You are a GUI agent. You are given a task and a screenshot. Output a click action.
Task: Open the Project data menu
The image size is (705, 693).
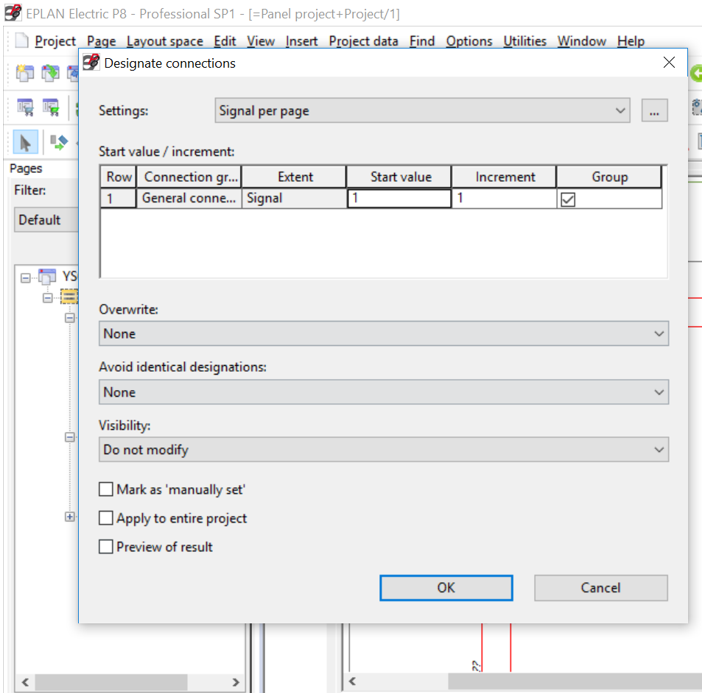[x=363, y=41]
